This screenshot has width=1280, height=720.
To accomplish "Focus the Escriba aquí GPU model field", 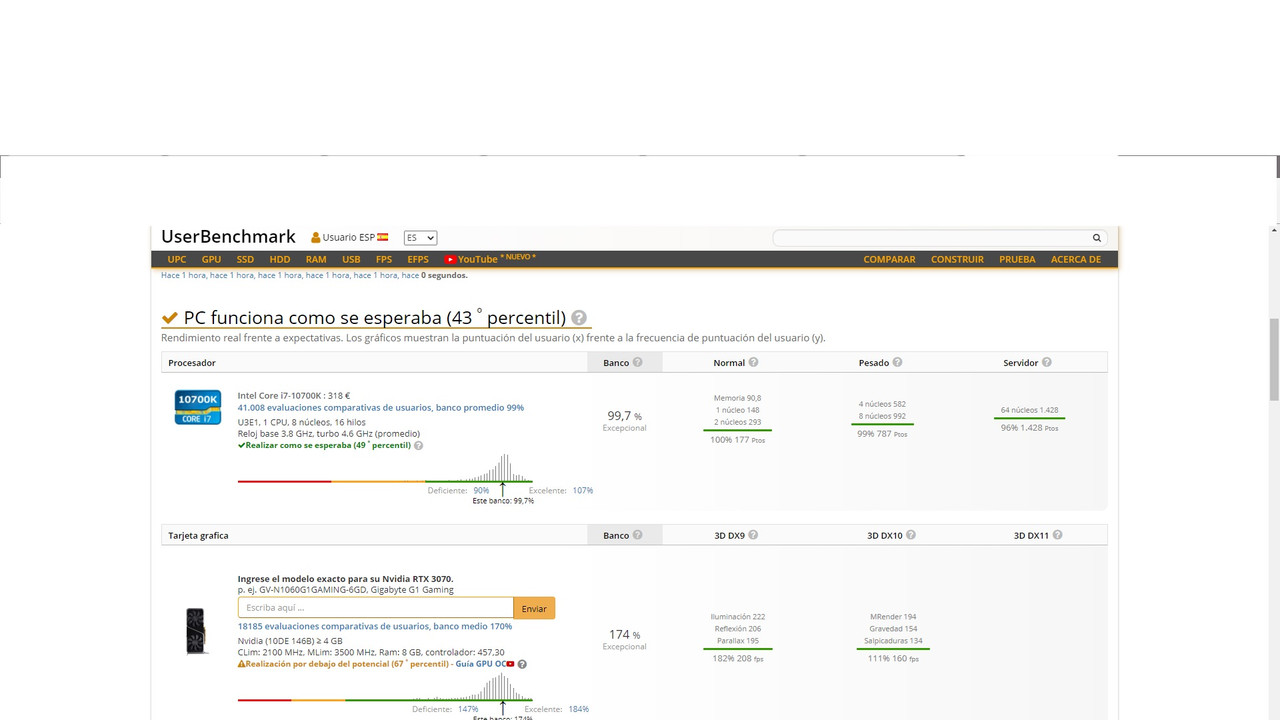I will point(376,607).
